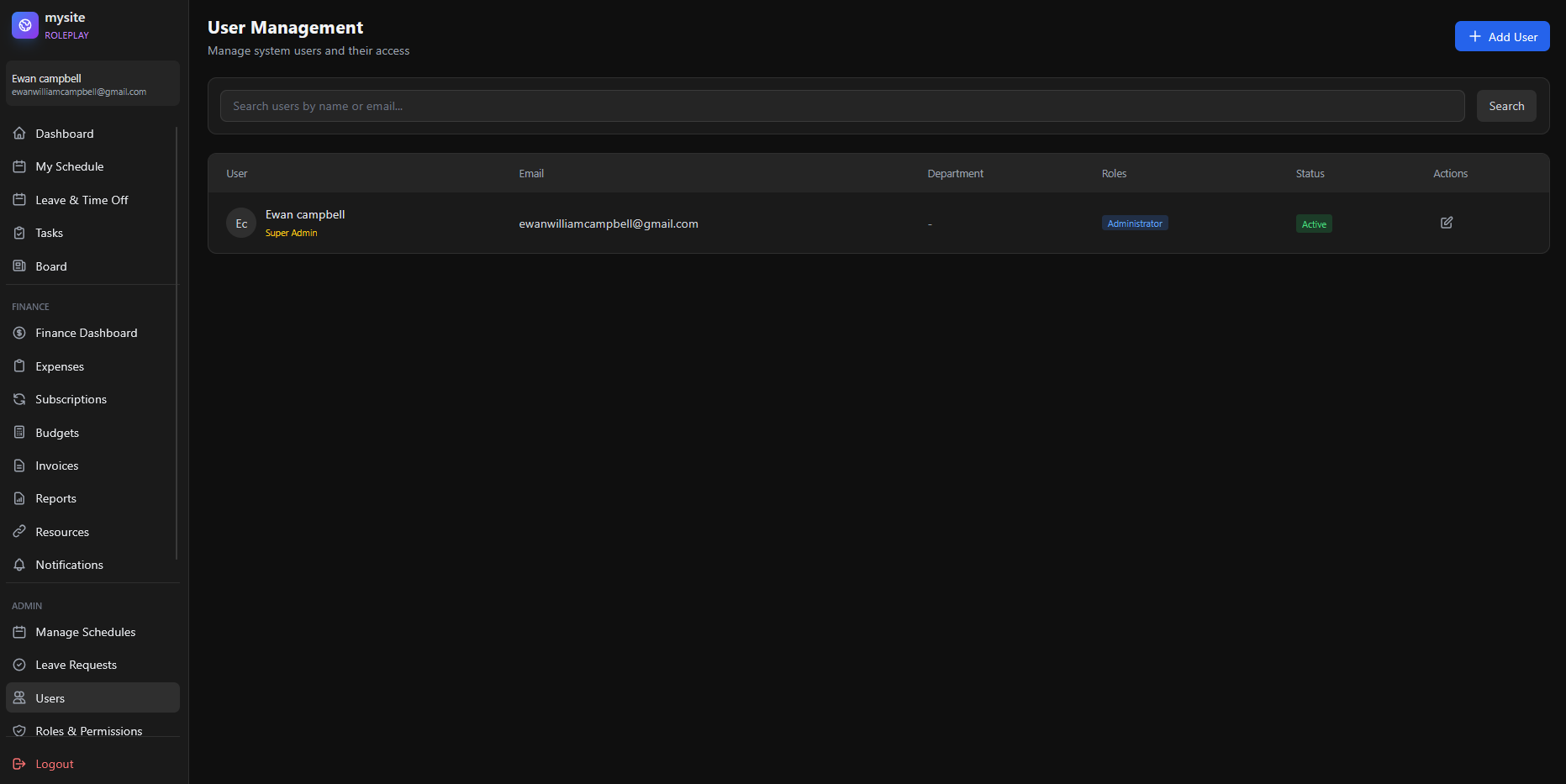This screenshot has width=1566, height=784.
Task: Open My Schedule from sidebar
Action: [69, 166]
